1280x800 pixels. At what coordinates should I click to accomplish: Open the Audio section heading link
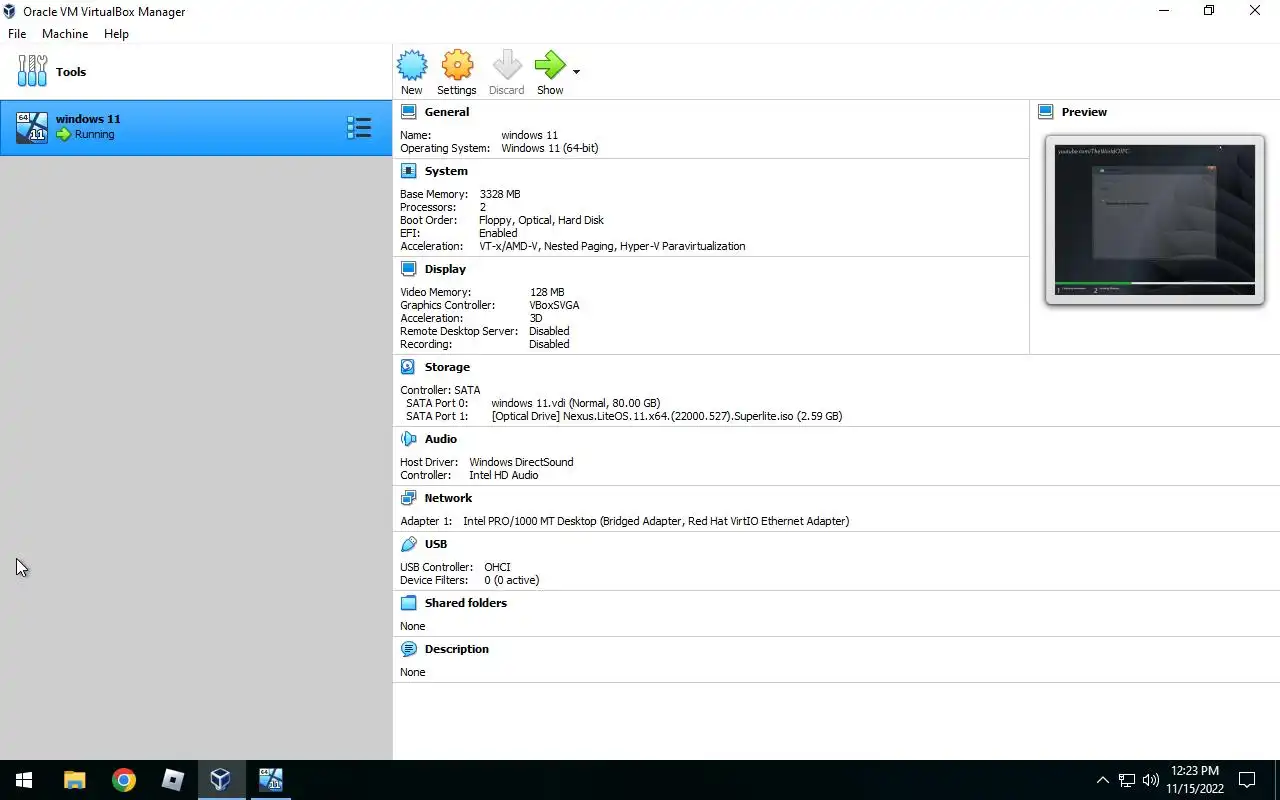click(x=441, y=439)
